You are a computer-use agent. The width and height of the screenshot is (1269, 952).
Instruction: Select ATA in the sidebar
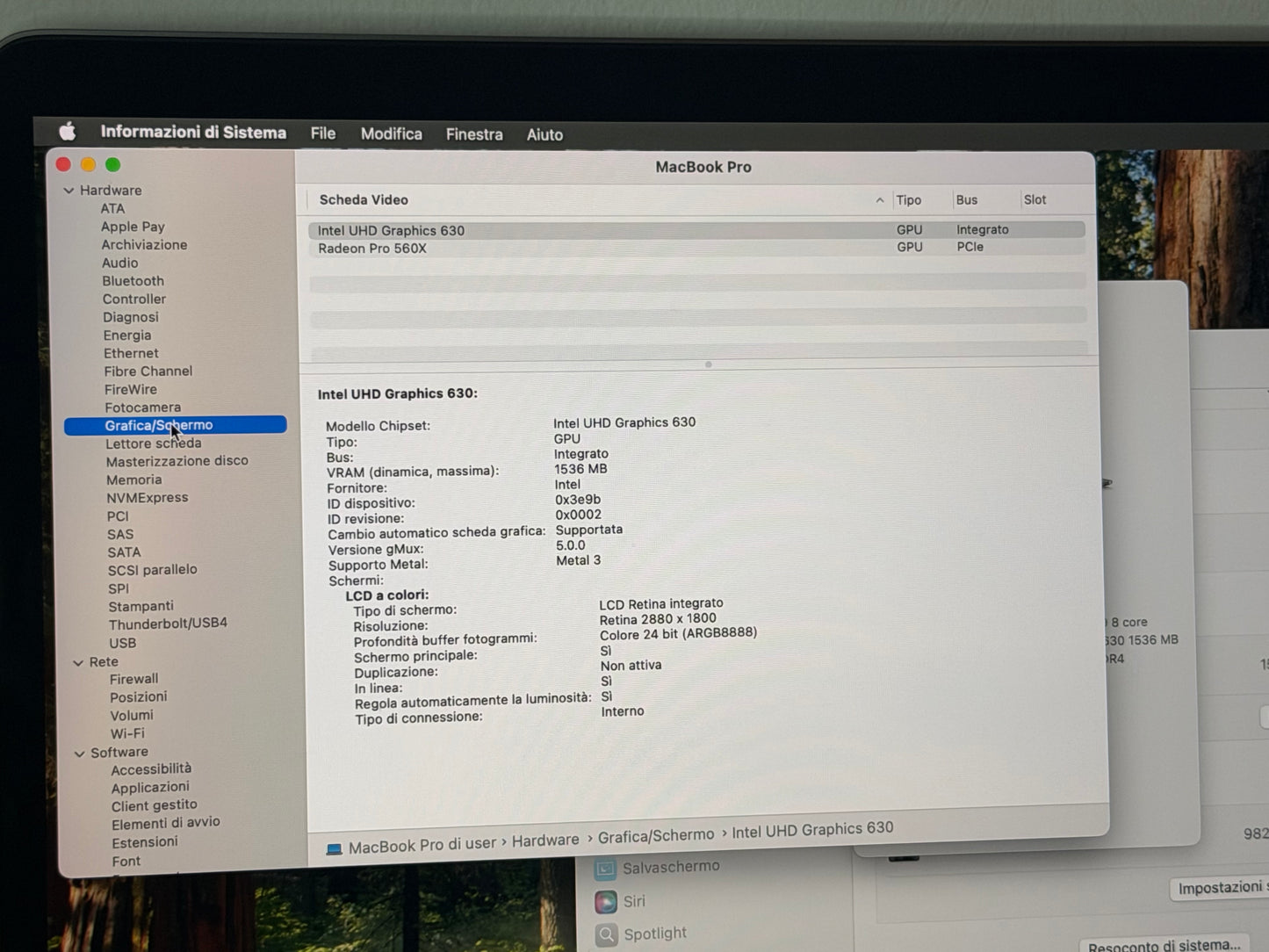(112, 208)
